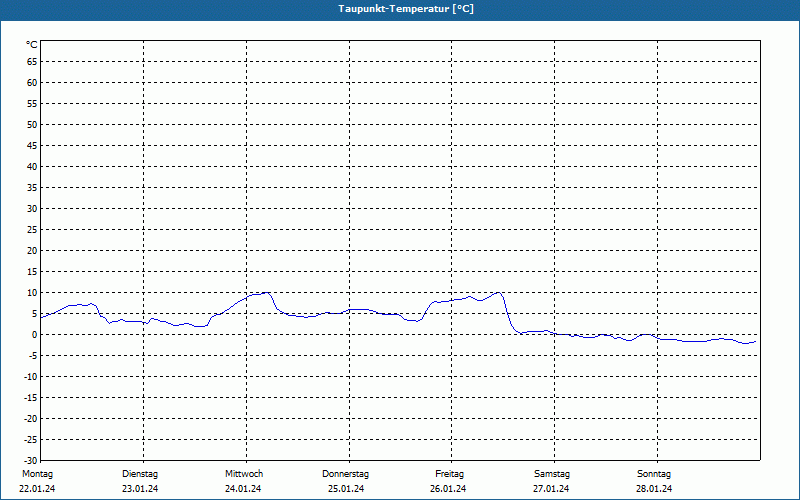
Task: Click the -20 y-axis label
Action: (x=32, y=418)
